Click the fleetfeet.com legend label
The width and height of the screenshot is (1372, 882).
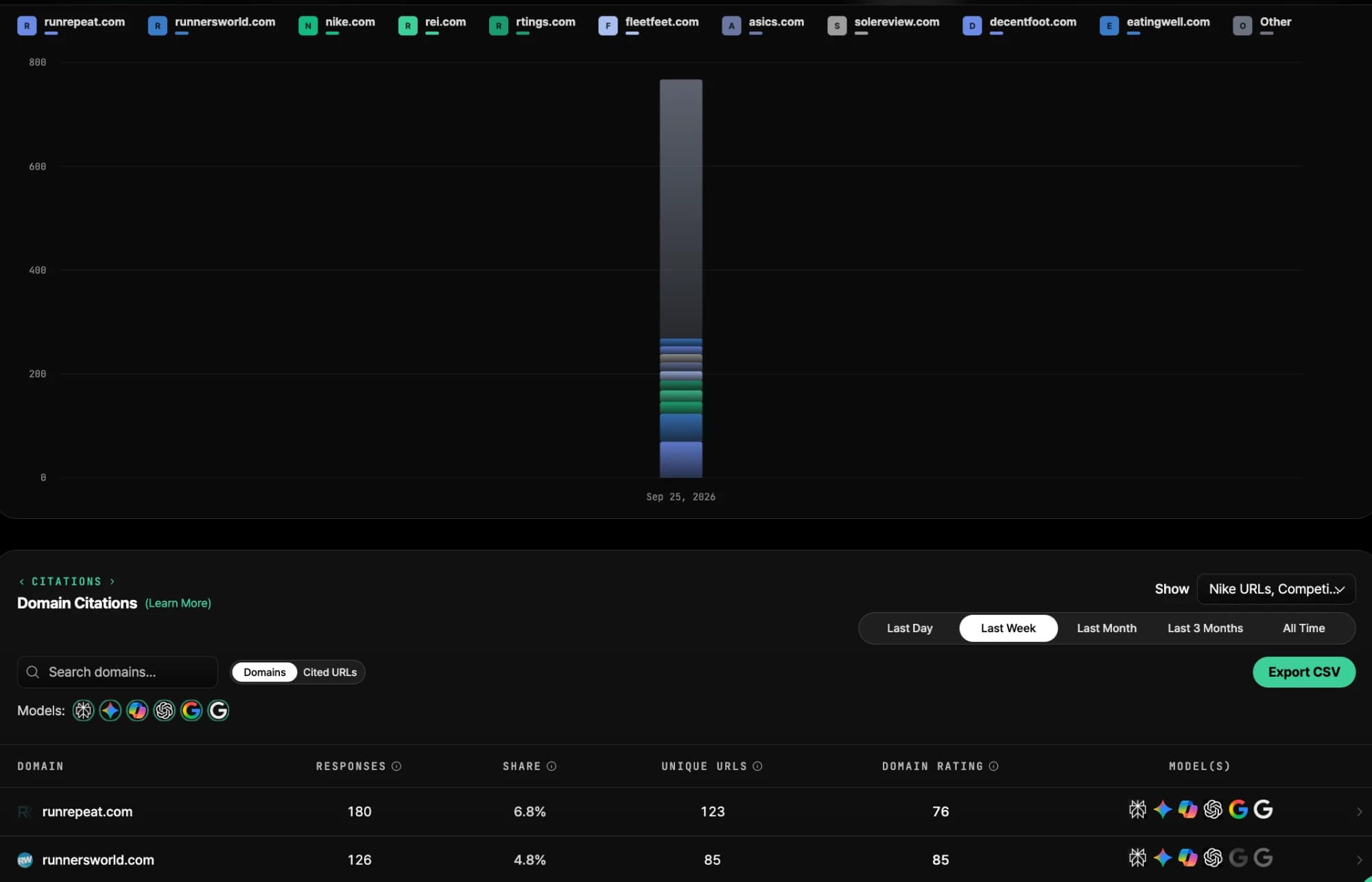pyautogui.click(x=662, y=22)
